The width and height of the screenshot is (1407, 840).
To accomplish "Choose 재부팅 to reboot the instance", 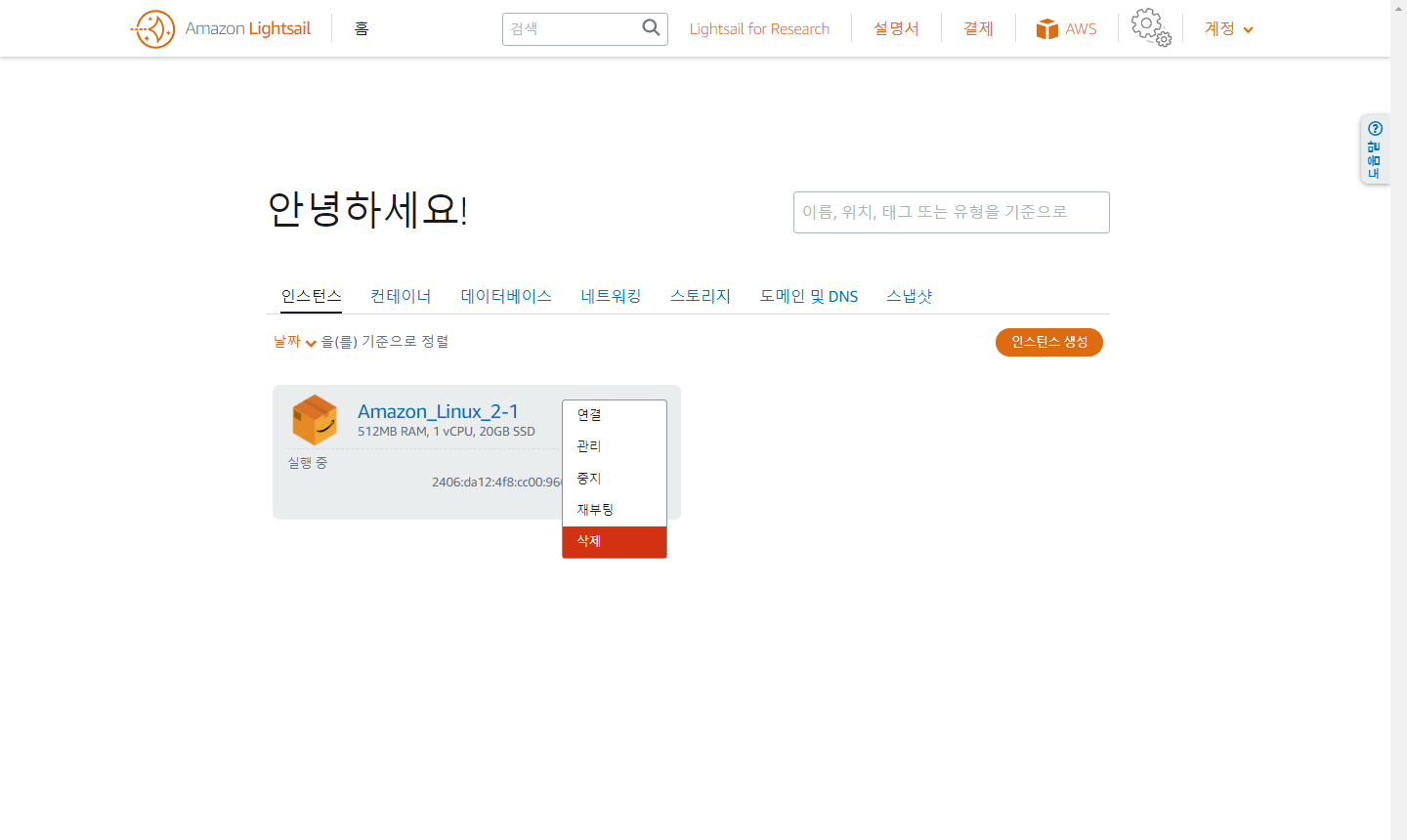I will tap(615, 510).
